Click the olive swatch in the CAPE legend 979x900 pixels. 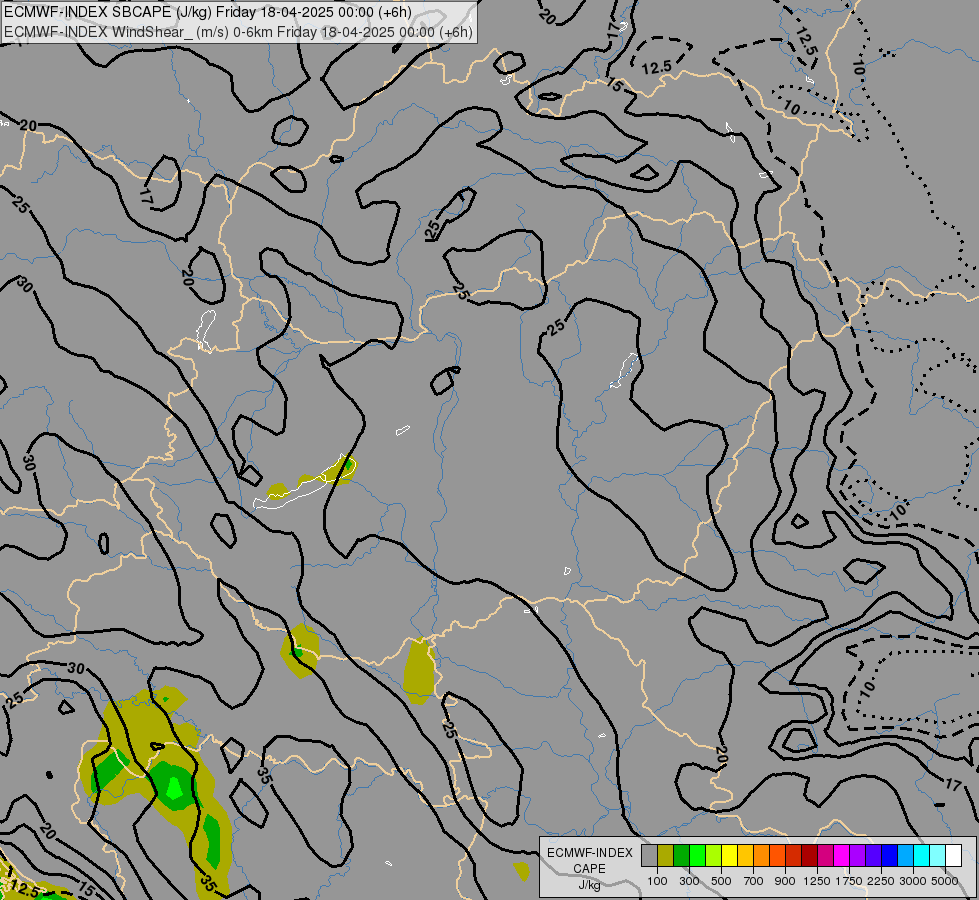[666, 856]
